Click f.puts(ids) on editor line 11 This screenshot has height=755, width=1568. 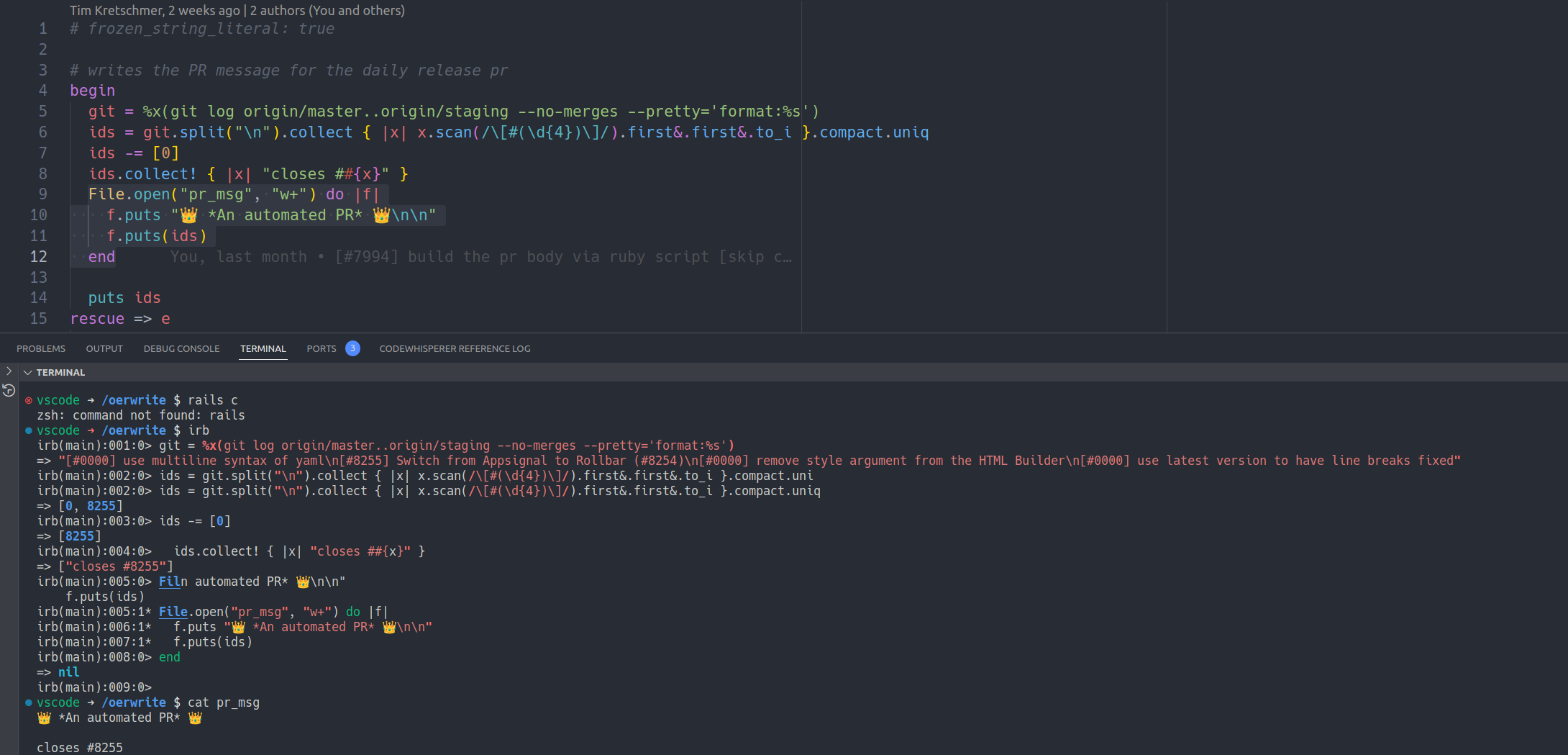157,236
